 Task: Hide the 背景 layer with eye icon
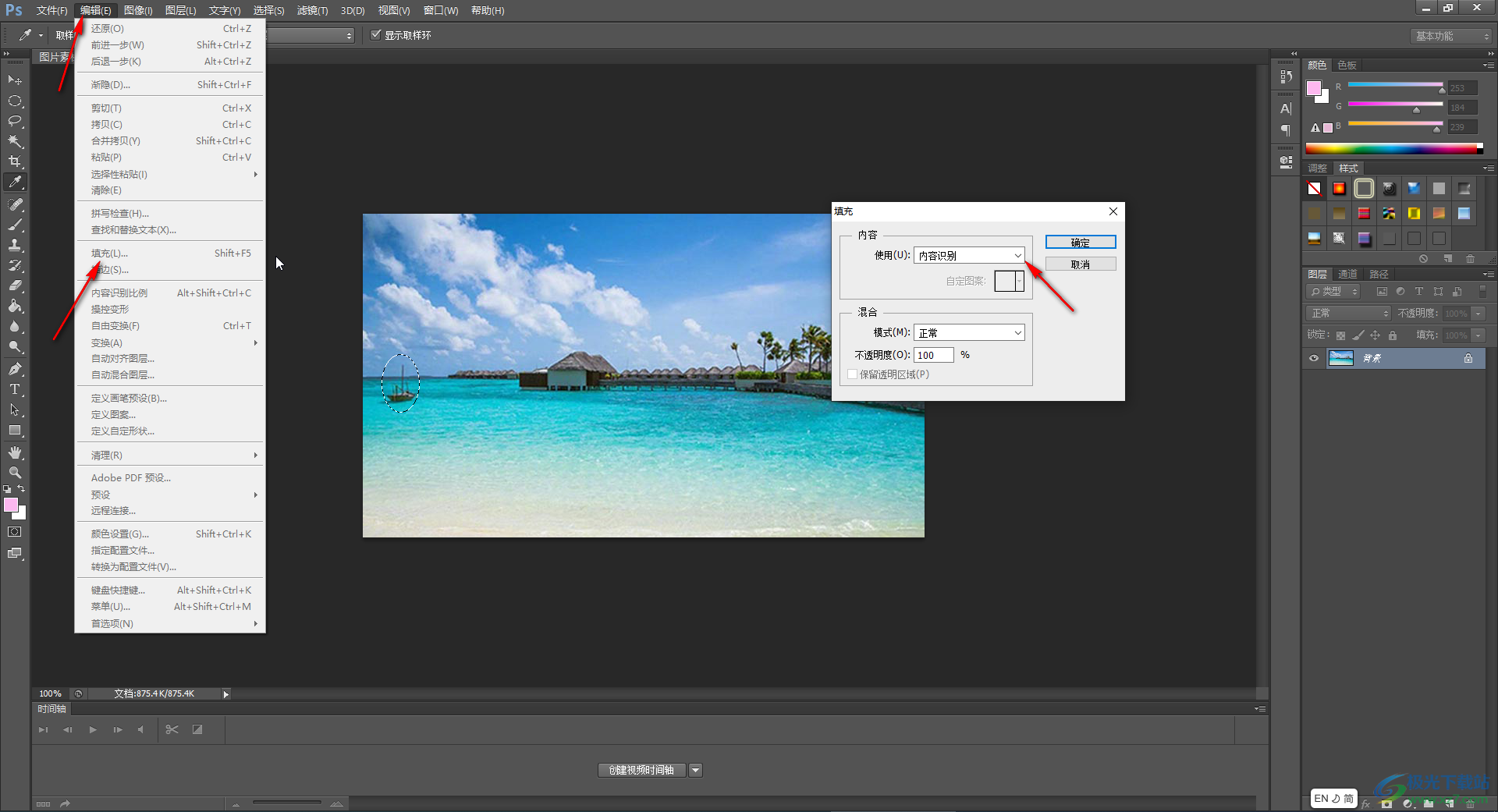(x=1314, y=358)
